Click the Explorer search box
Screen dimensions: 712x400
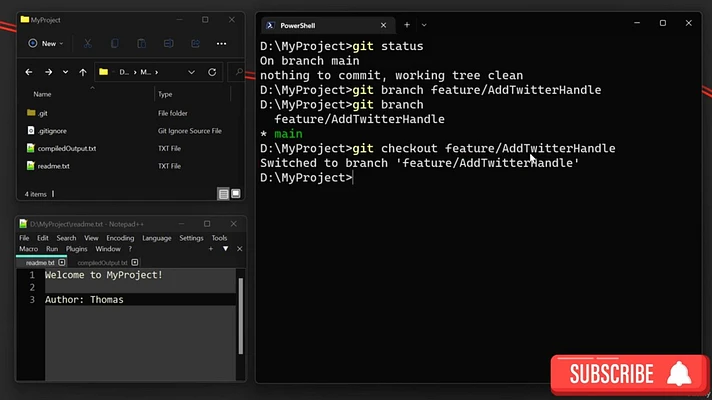tap(238, 72)
